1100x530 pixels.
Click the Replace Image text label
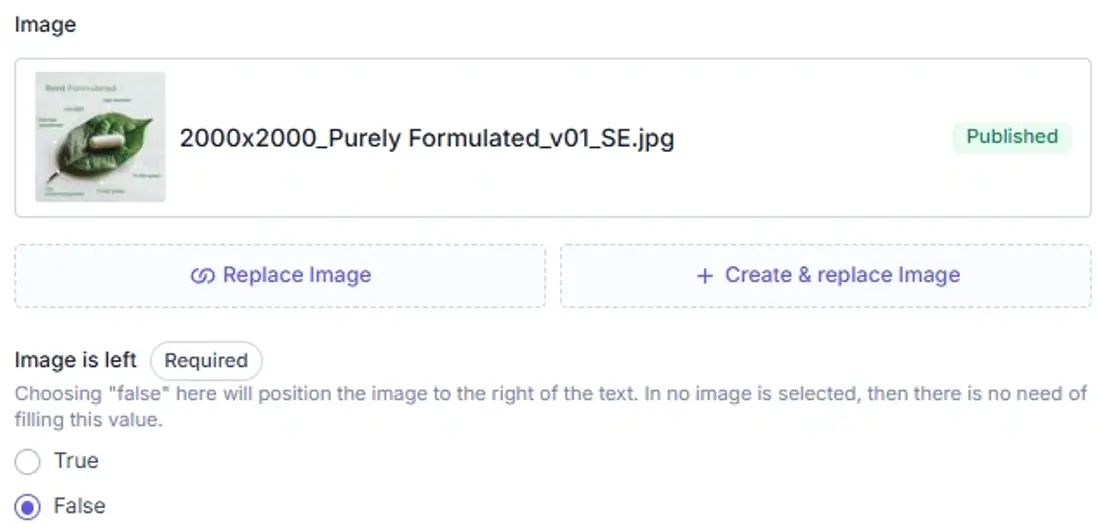297,275
